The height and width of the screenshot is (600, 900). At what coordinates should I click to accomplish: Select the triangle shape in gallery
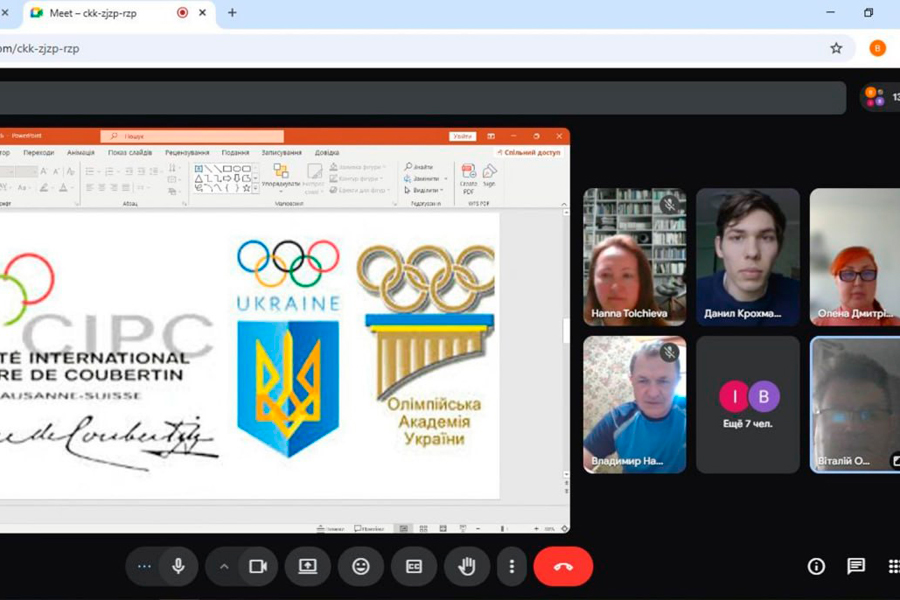[199, 179]
